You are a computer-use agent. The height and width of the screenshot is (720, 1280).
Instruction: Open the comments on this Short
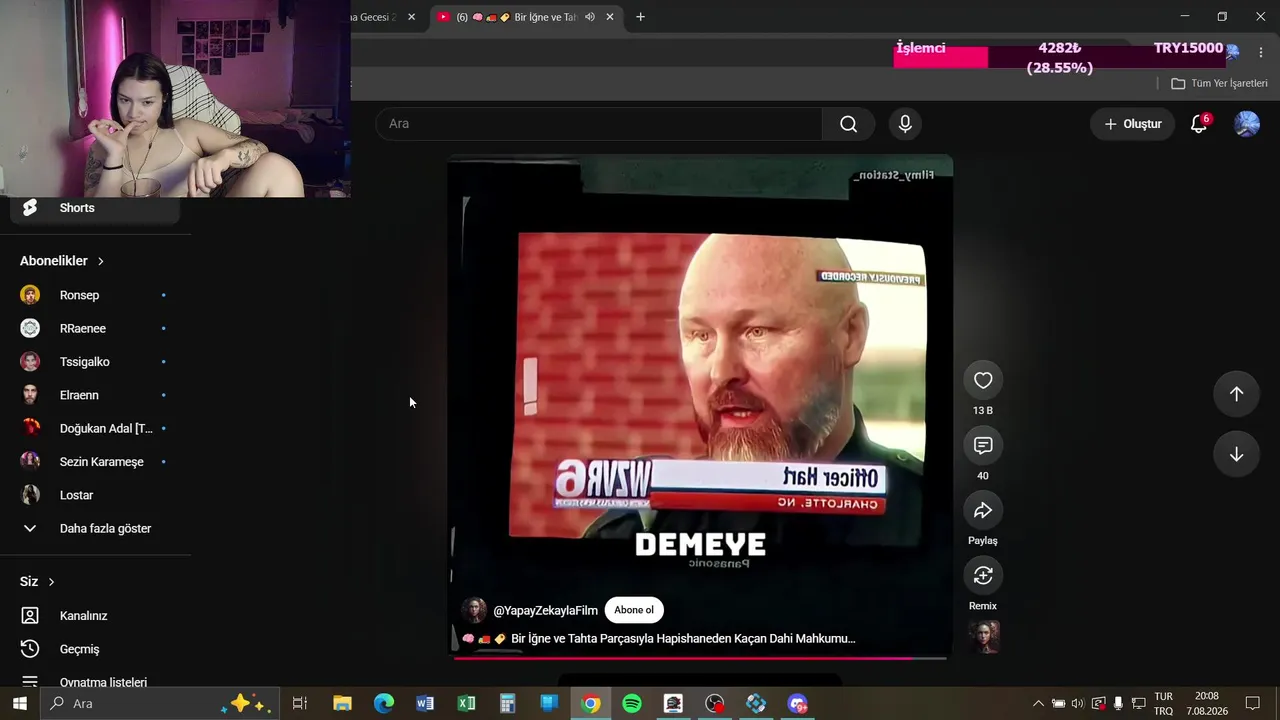point(983,445)
